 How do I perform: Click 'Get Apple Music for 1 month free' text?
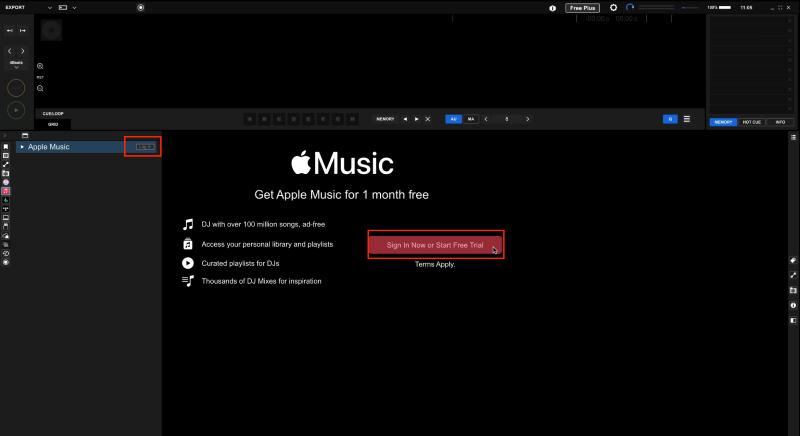click(x=341, y=195)
